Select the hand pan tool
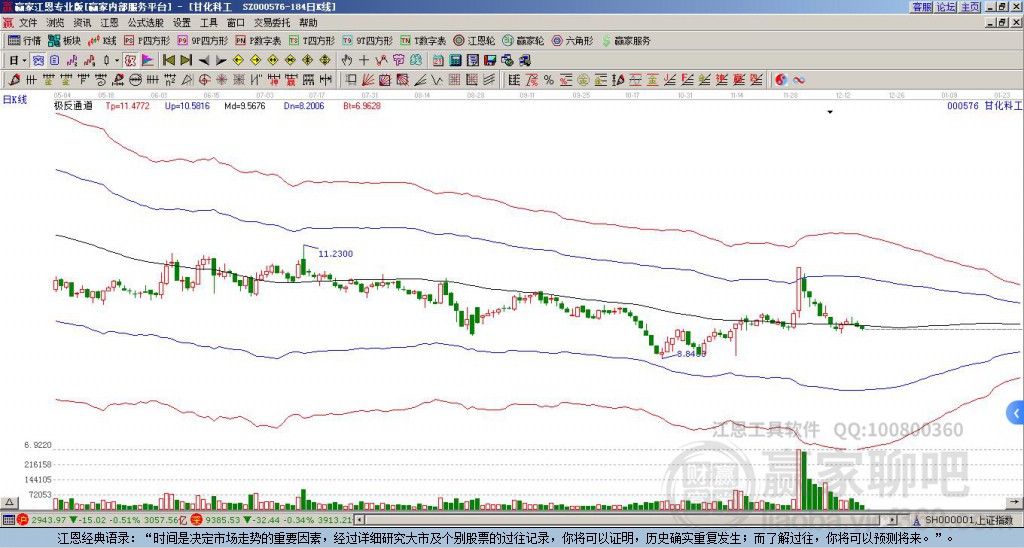 347,61
